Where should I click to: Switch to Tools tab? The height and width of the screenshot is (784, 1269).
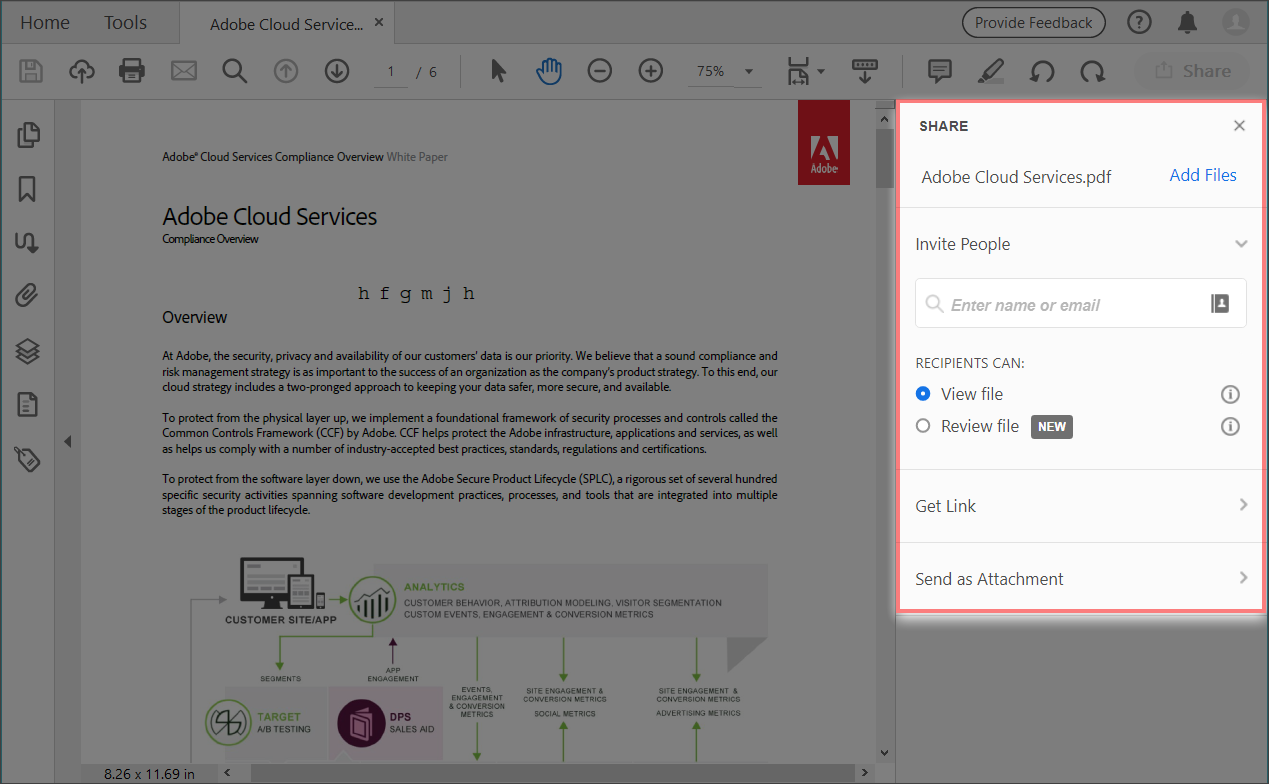(x=126, y=22)
